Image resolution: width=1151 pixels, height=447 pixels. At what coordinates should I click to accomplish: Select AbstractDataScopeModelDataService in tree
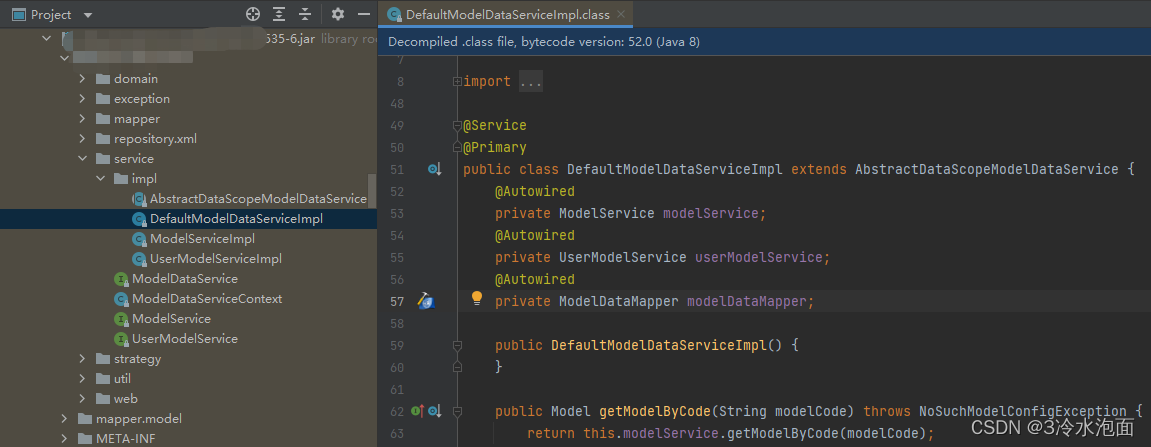[x=258, y=199]
